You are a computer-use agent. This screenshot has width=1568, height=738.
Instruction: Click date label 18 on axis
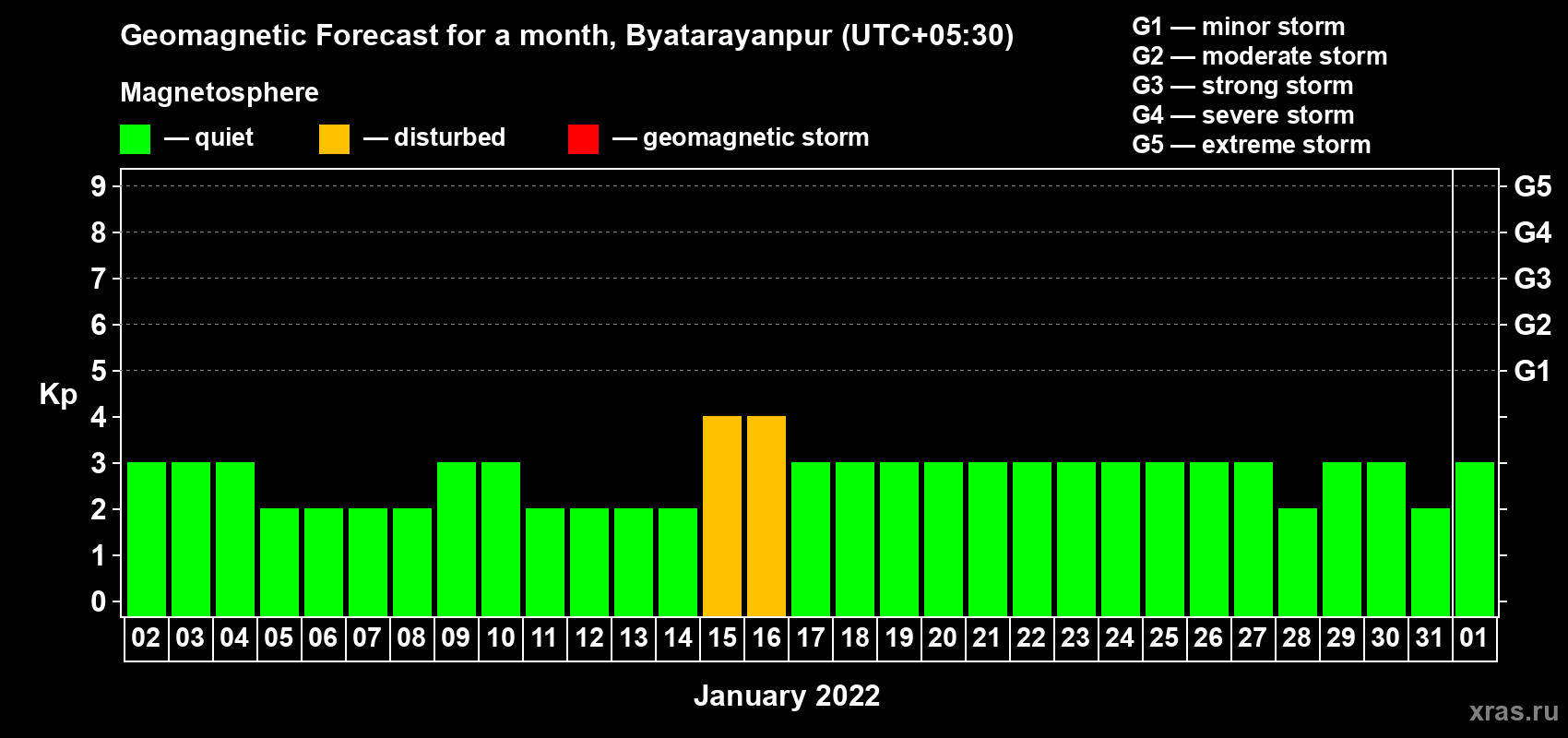pos(854,637)
